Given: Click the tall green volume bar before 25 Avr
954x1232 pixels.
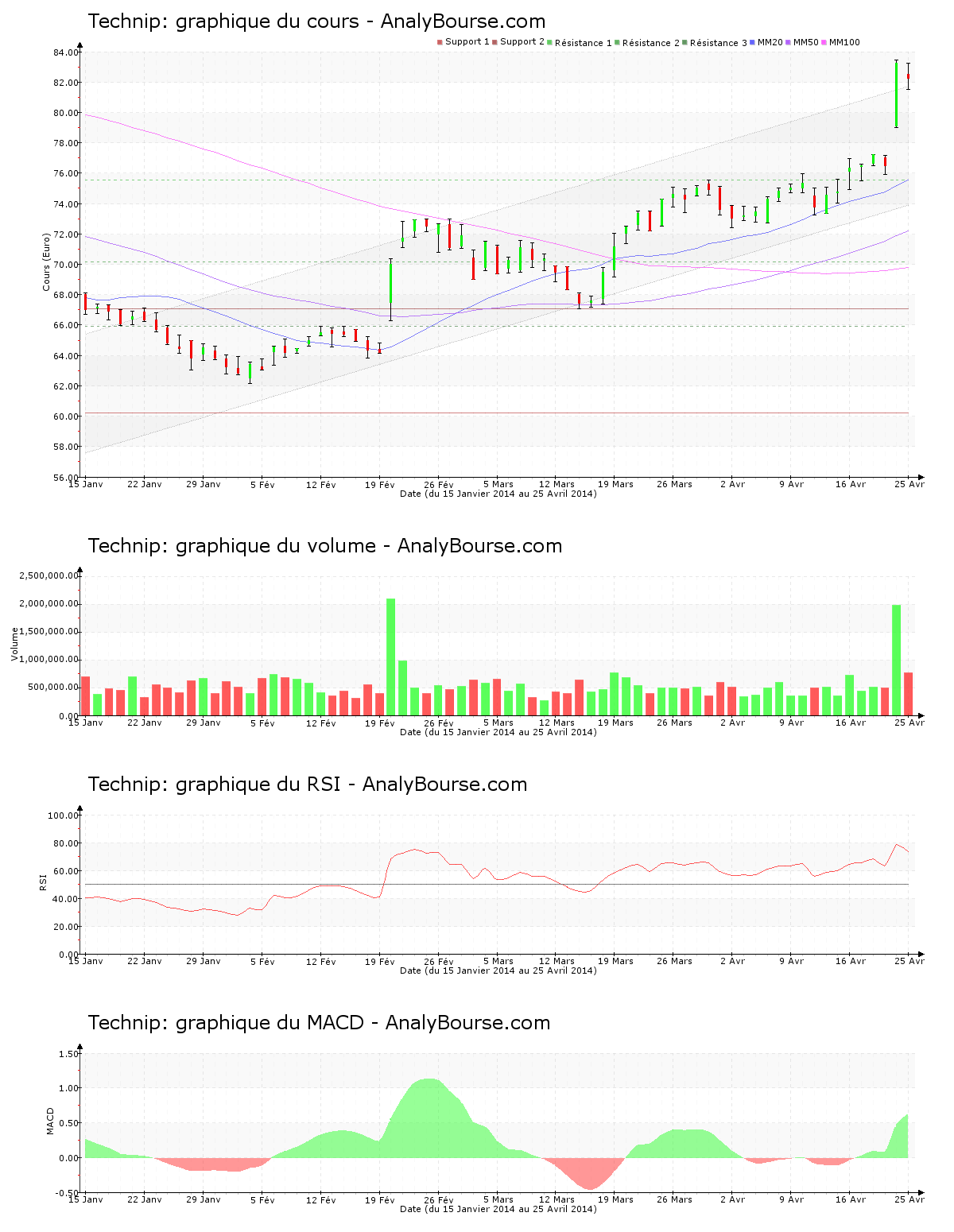Looking at the screenshot, I should point(897,660).
